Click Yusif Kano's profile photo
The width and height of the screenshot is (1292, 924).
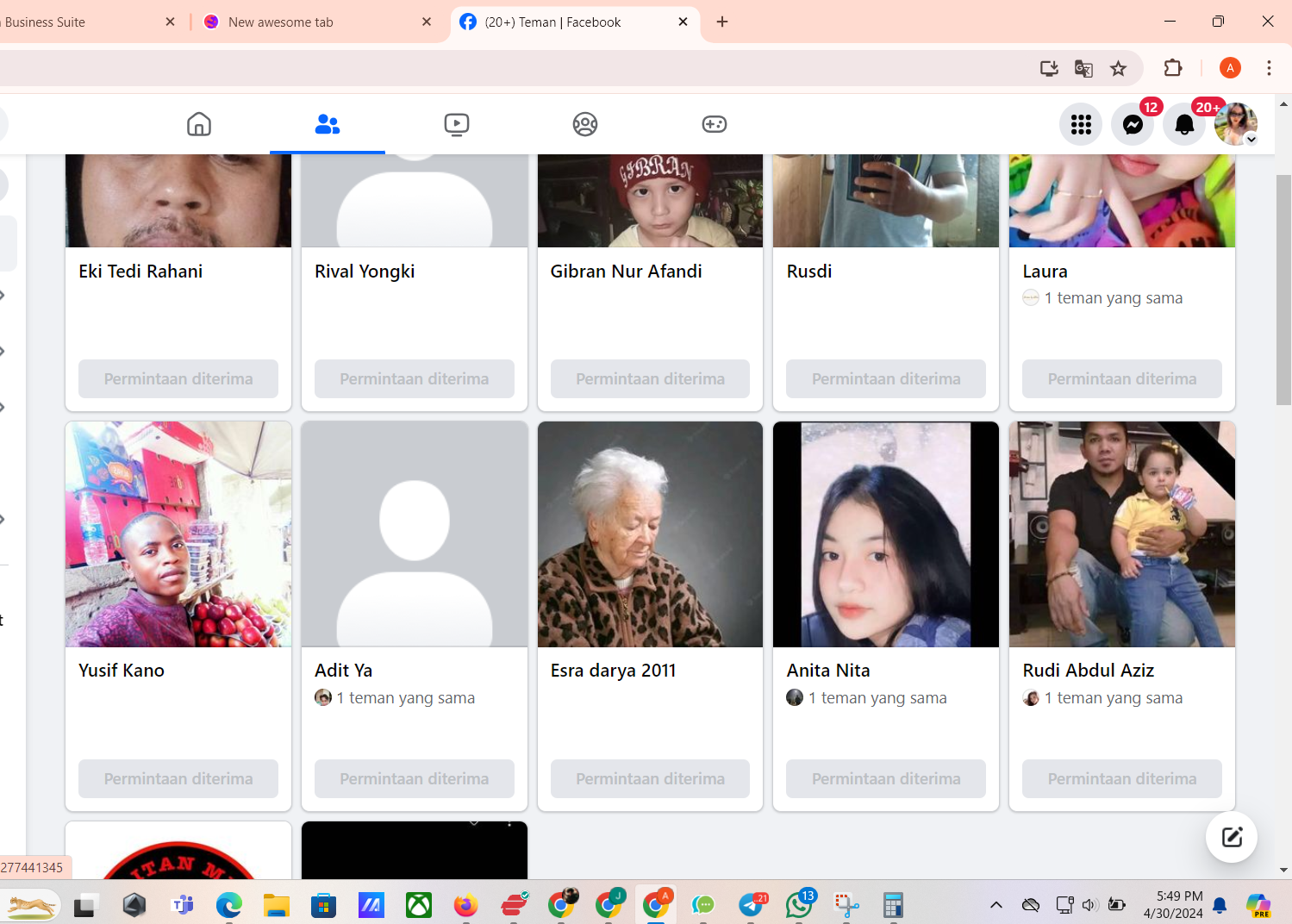(x=178, y=534)
